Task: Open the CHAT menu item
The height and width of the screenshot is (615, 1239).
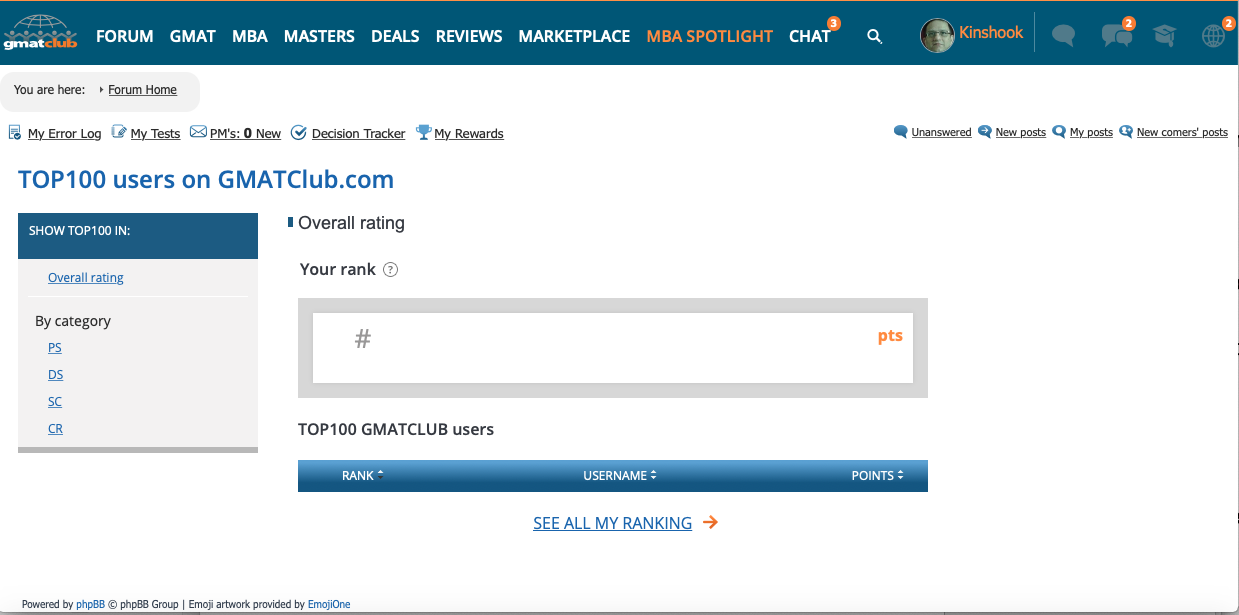Action: click(809, 36)
